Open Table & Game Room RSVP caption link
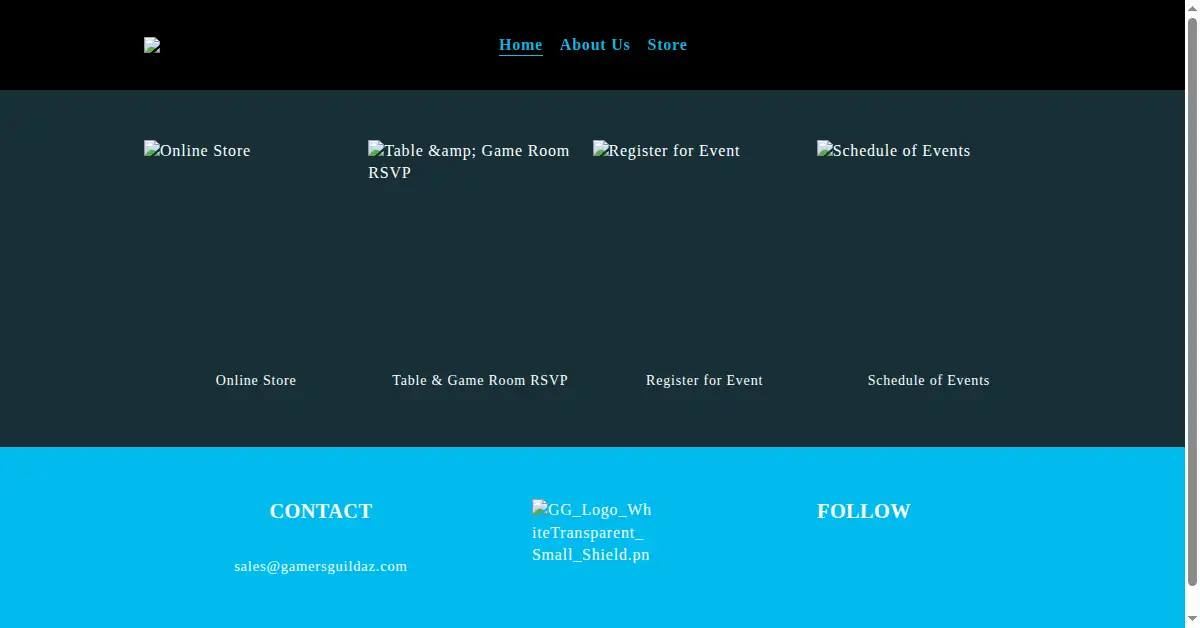Viewport: 1200px width, 628px height. click(480, 381)
